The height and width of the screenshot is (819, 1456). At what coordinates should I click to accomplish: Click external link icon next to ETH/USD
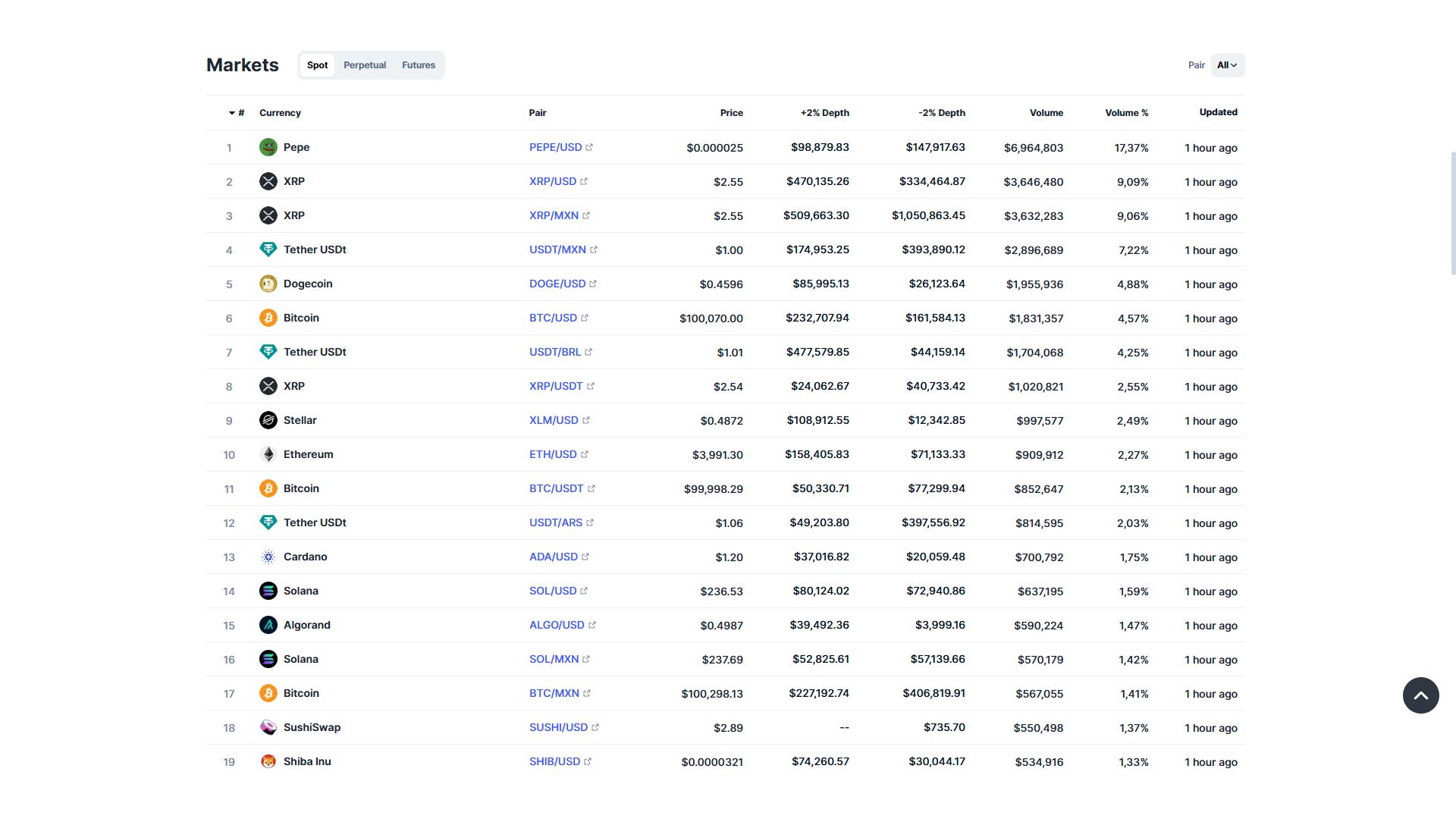click(x=585, y=454)
